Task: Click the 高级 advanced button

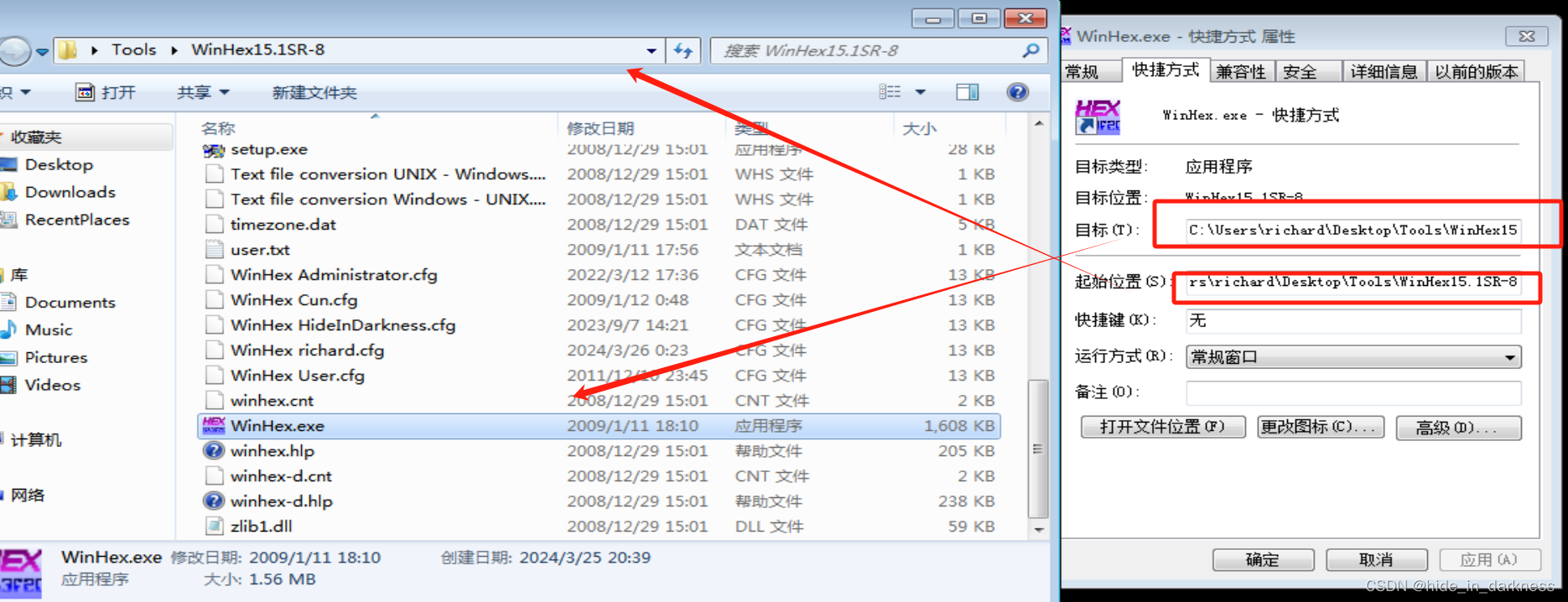Action: click(1458, 428)
